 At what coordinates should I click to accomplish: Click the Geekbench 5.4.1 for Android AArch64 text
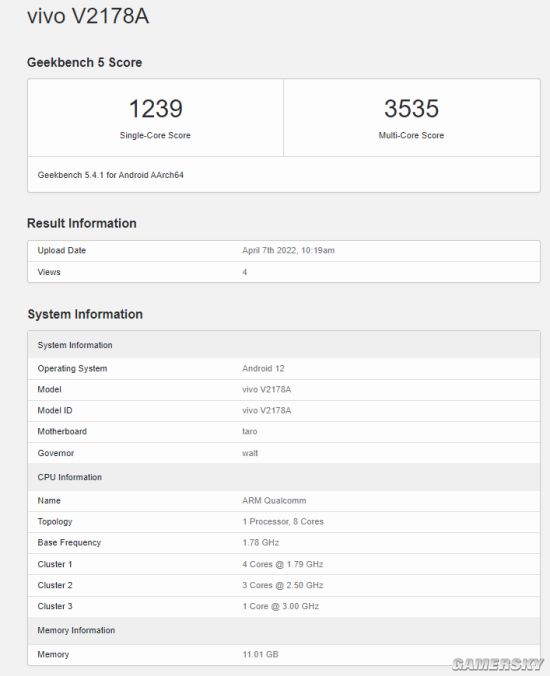[110, 175]
